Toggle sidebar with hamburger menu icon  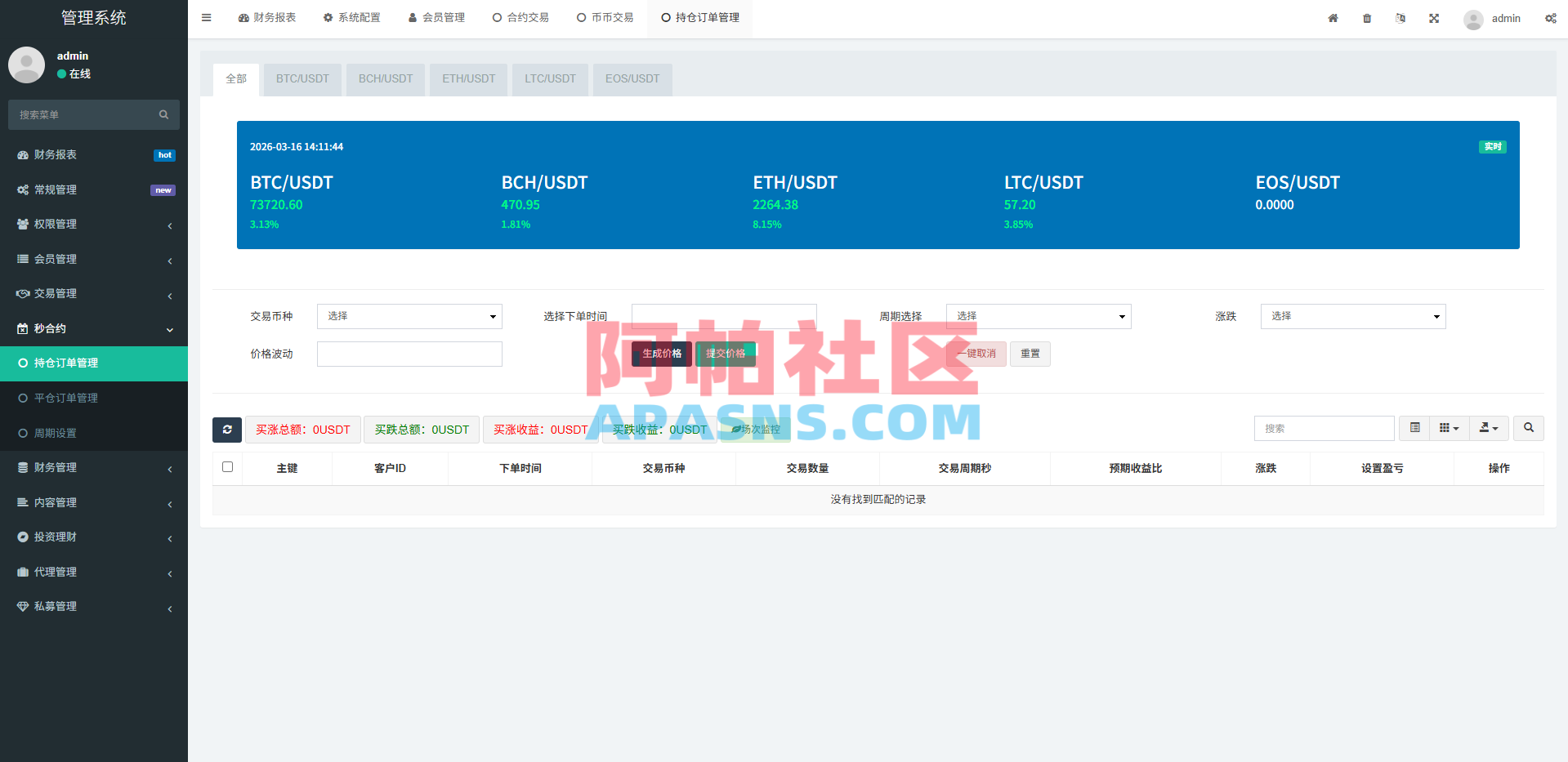click(x=206, y=17)
